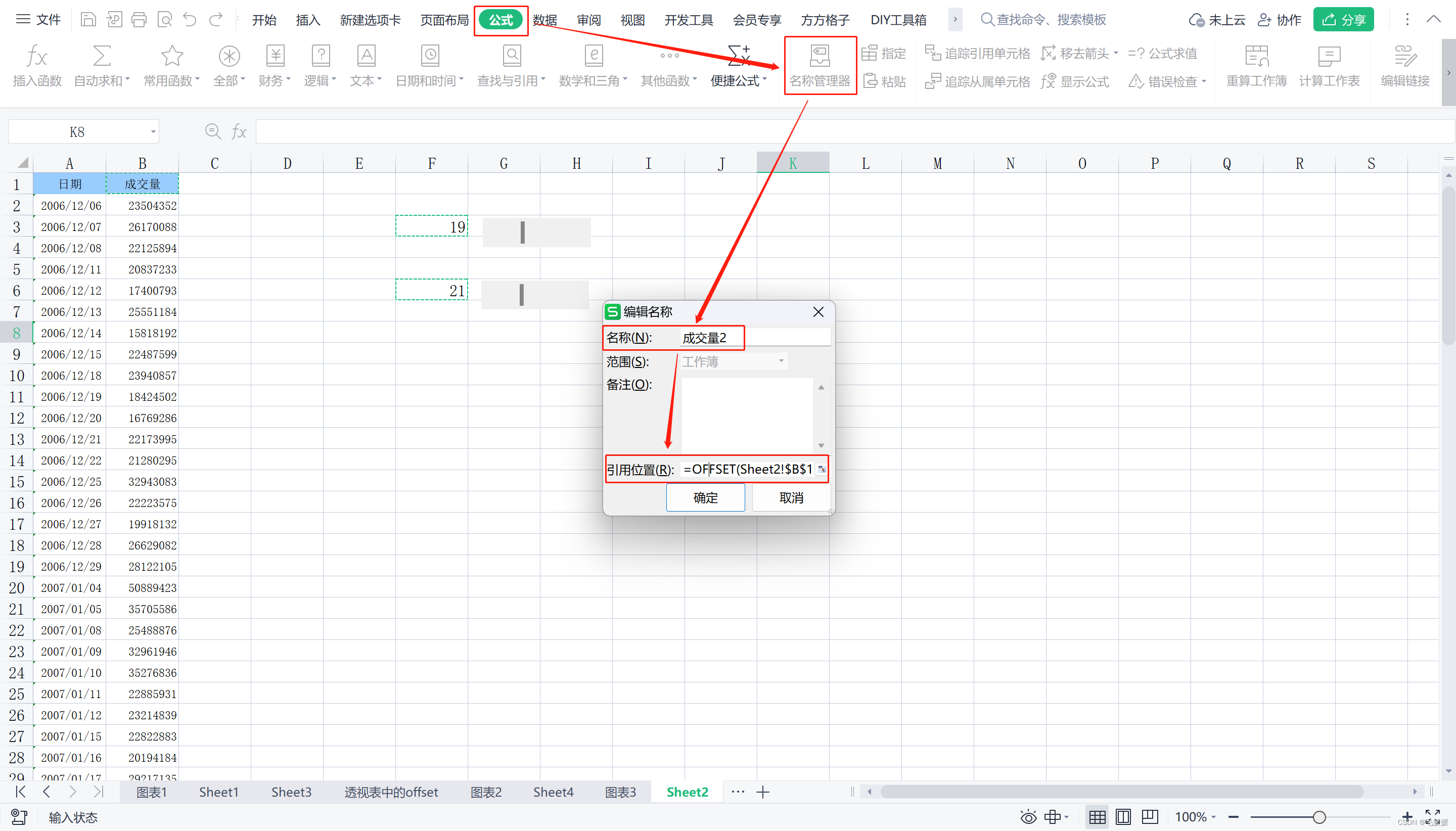Open the AutoSum (自动求和) tool
The height and width of the screenshot is (831, 1456).
point(102,66)
